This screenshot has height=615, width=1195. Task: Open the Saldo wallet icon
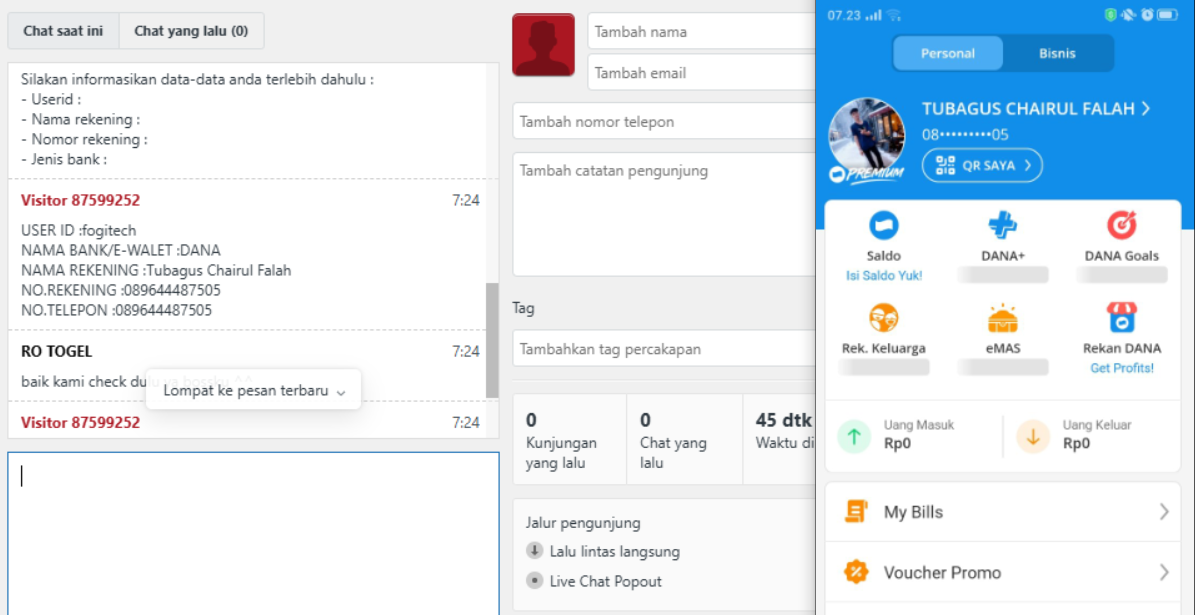(x=884, y=225)
